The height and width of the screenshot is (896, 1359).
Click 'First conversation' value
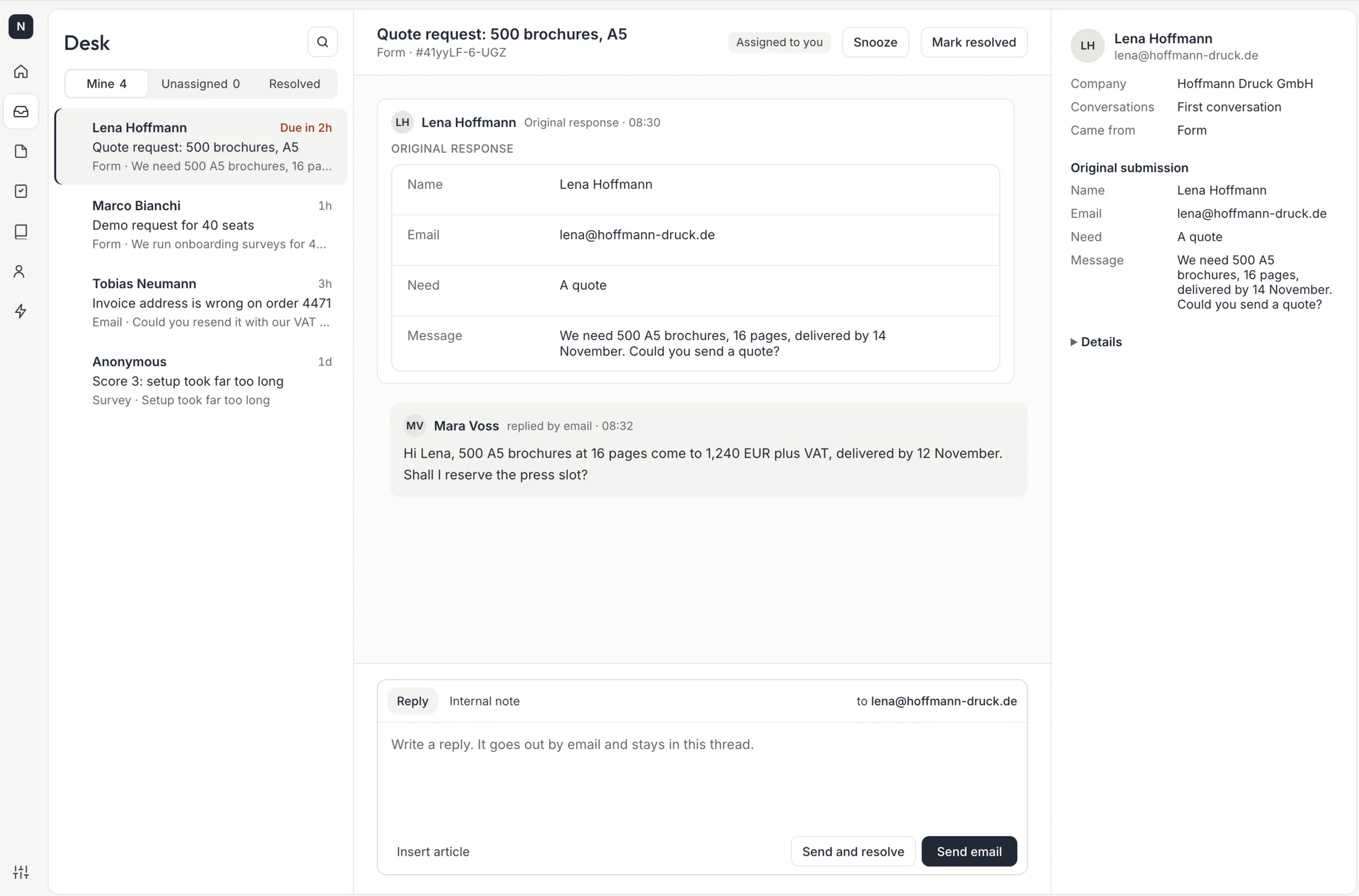1229,107
